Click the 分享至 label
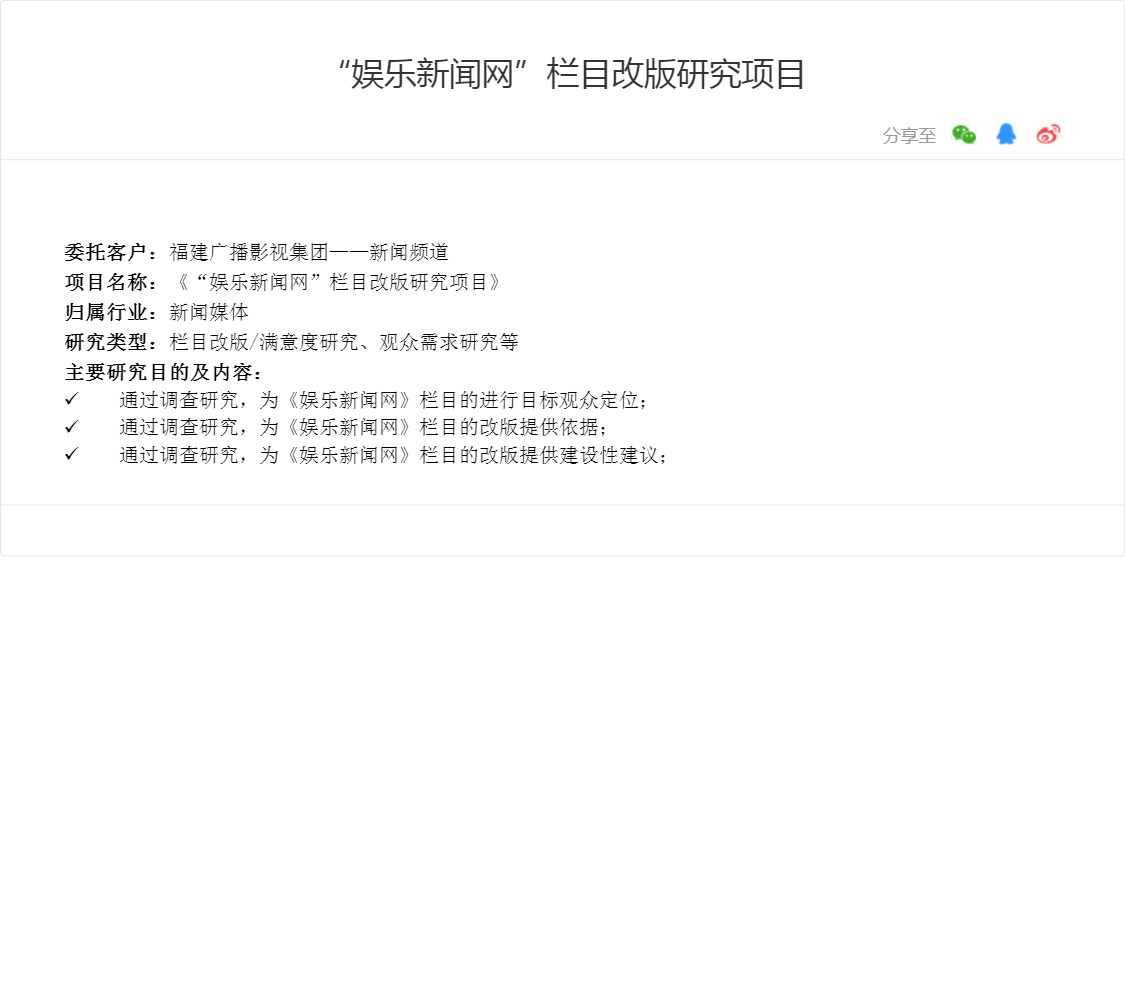Viewport: 1125px width, 1000px height. (x=909, y=136)
